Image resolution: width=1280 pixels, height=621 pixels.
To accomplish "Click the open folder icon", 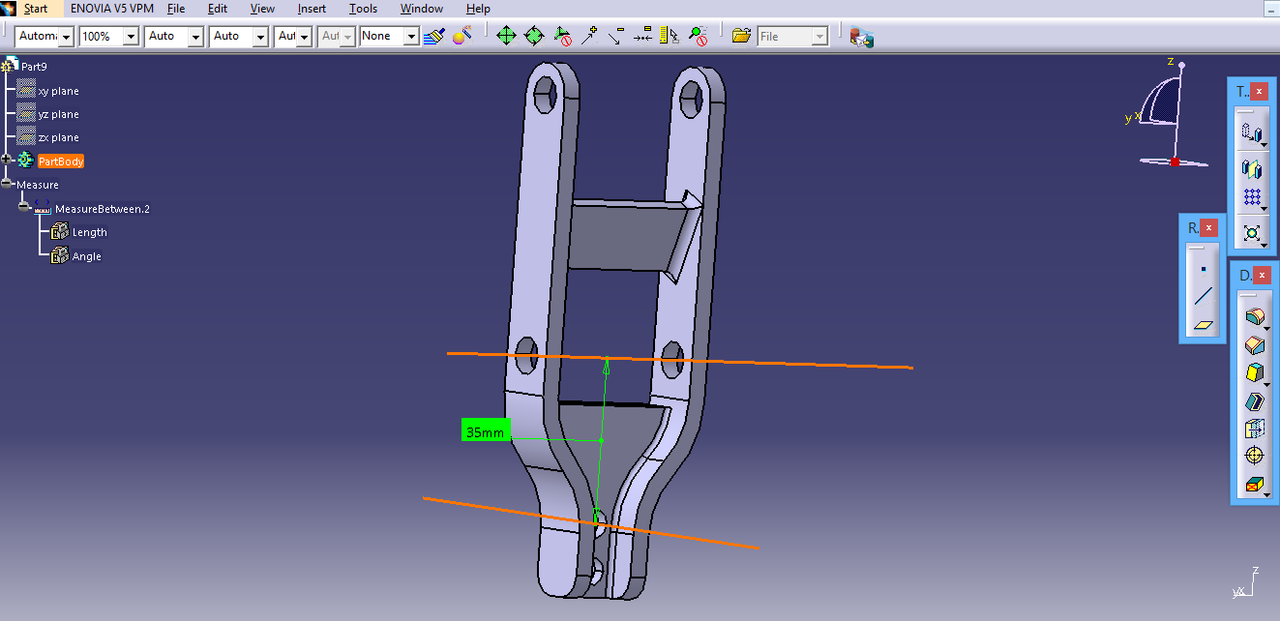I will point(741,36).
